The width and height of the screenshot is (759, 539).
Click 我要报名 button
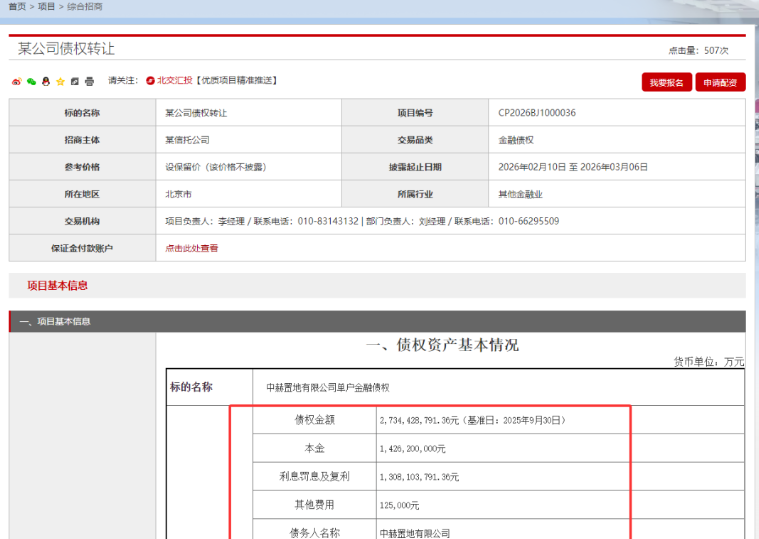666,82
